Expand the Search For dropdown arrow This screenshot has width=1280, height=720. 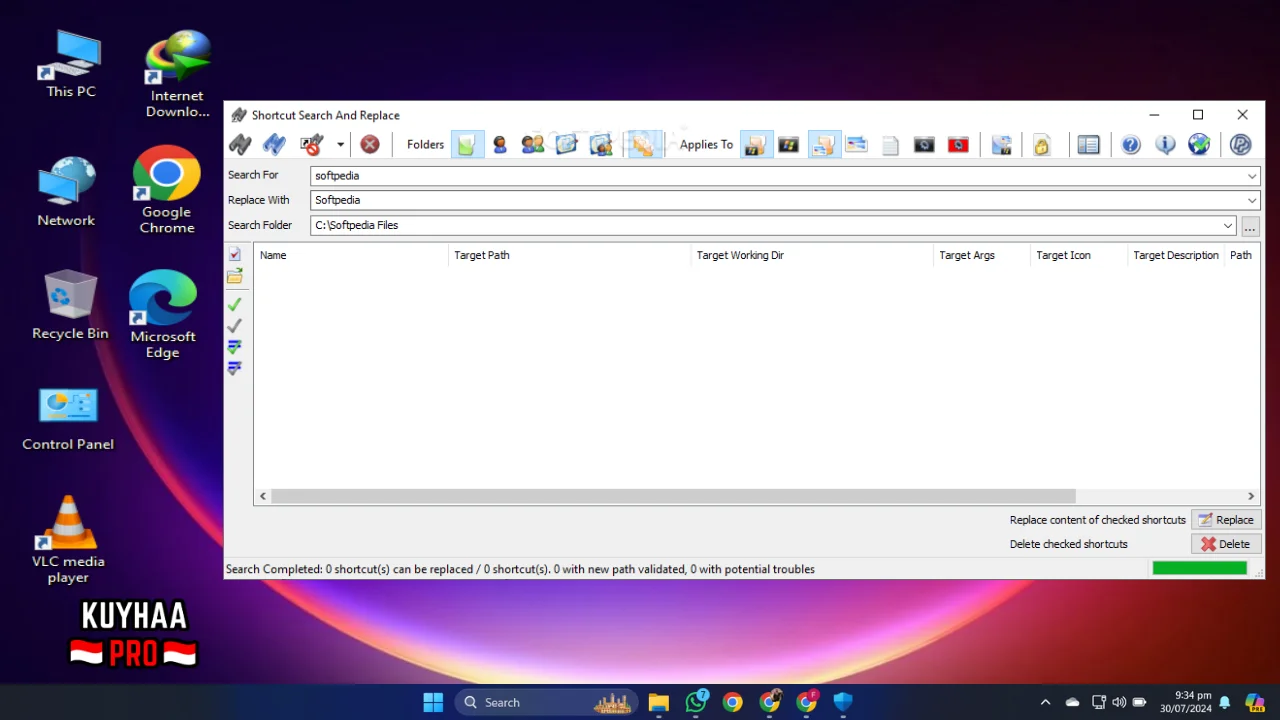point(1252,176)
